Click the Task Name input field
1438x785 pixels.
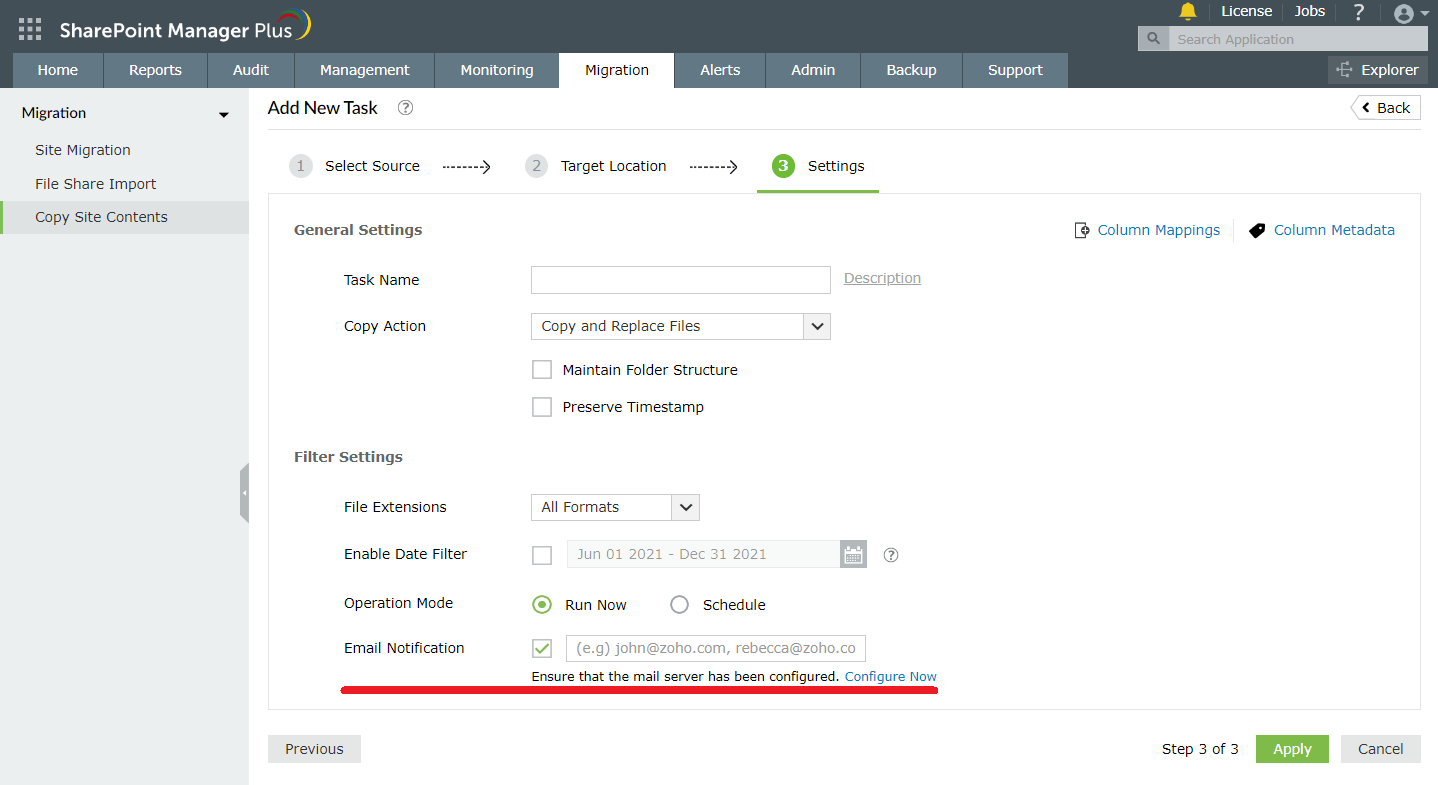coord(681,280)
